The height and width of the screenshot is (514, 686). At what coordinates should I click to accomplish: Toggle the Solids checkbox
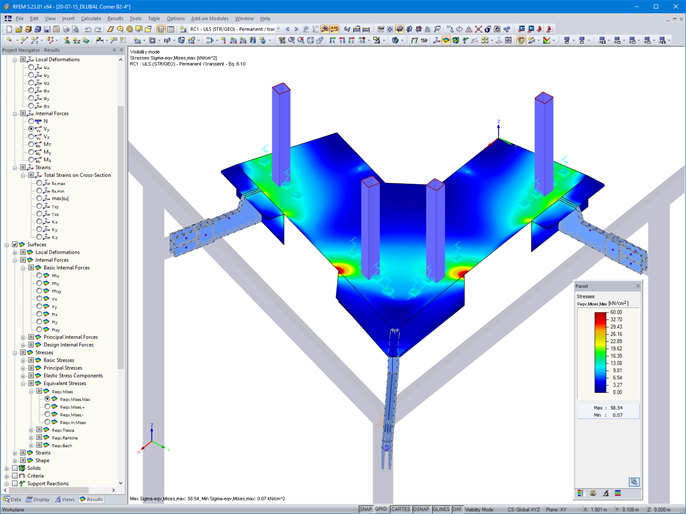(x=15, y=468)
